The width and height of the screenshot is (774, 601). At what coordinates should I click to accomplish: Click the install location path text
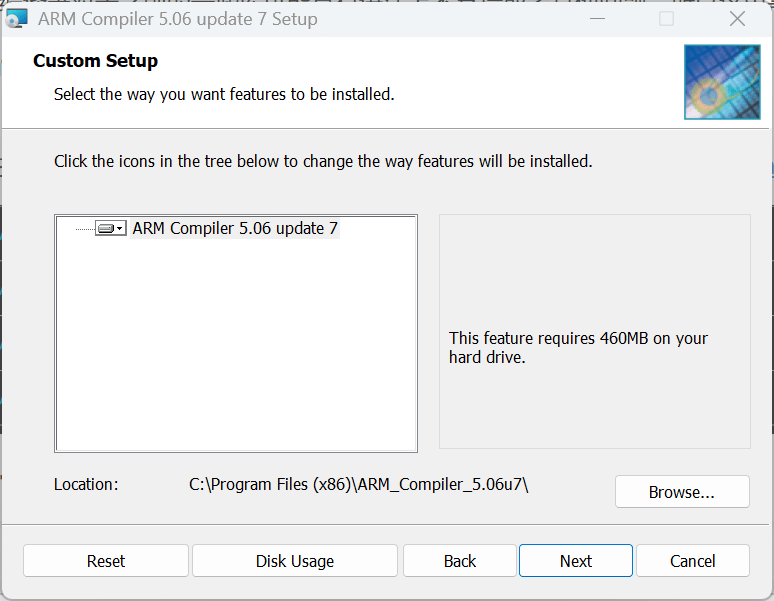point(358,485)
